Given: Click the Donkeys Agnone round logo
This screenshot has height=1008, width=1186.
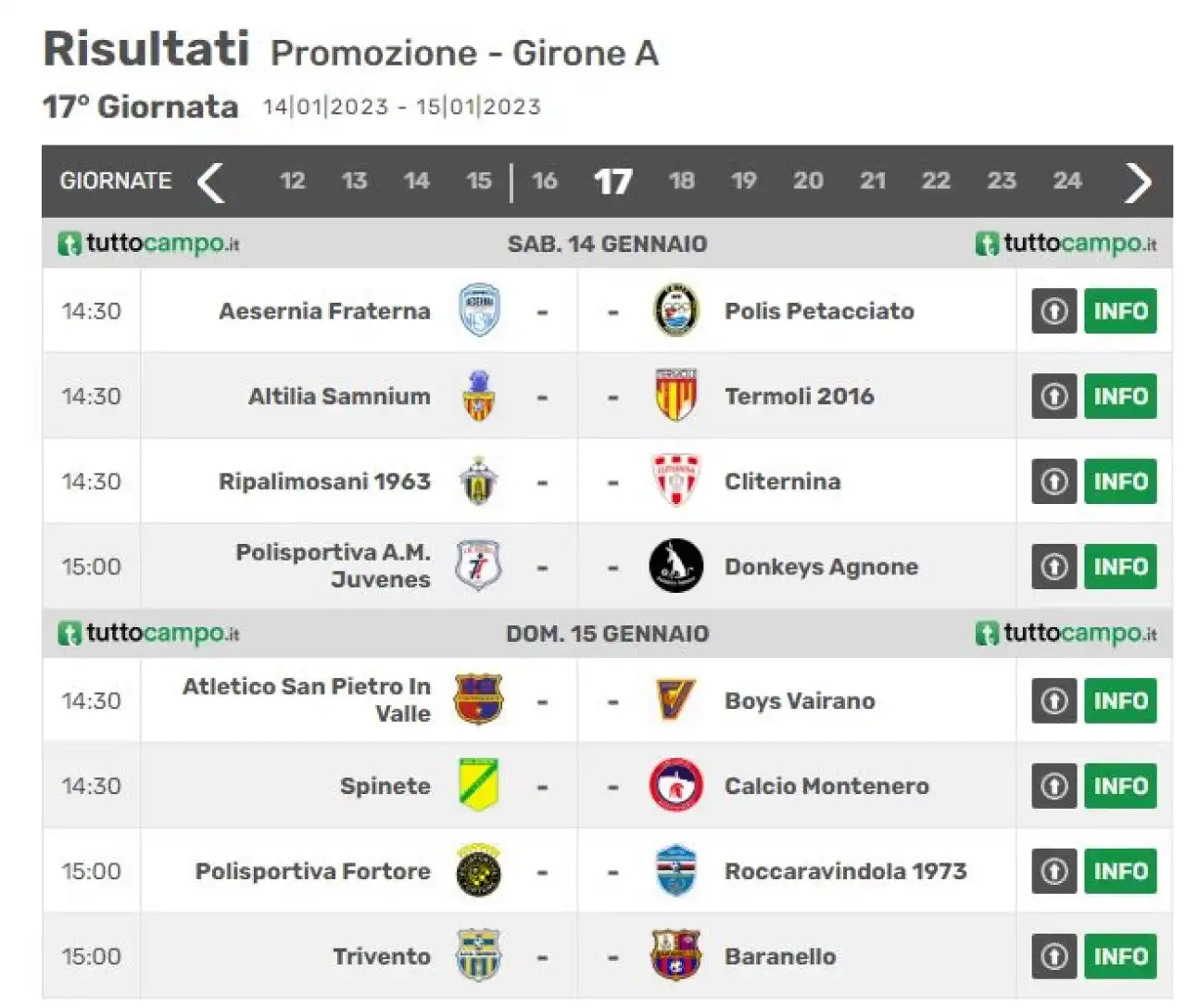Looking at the screenshot, I should coord(675,566).
